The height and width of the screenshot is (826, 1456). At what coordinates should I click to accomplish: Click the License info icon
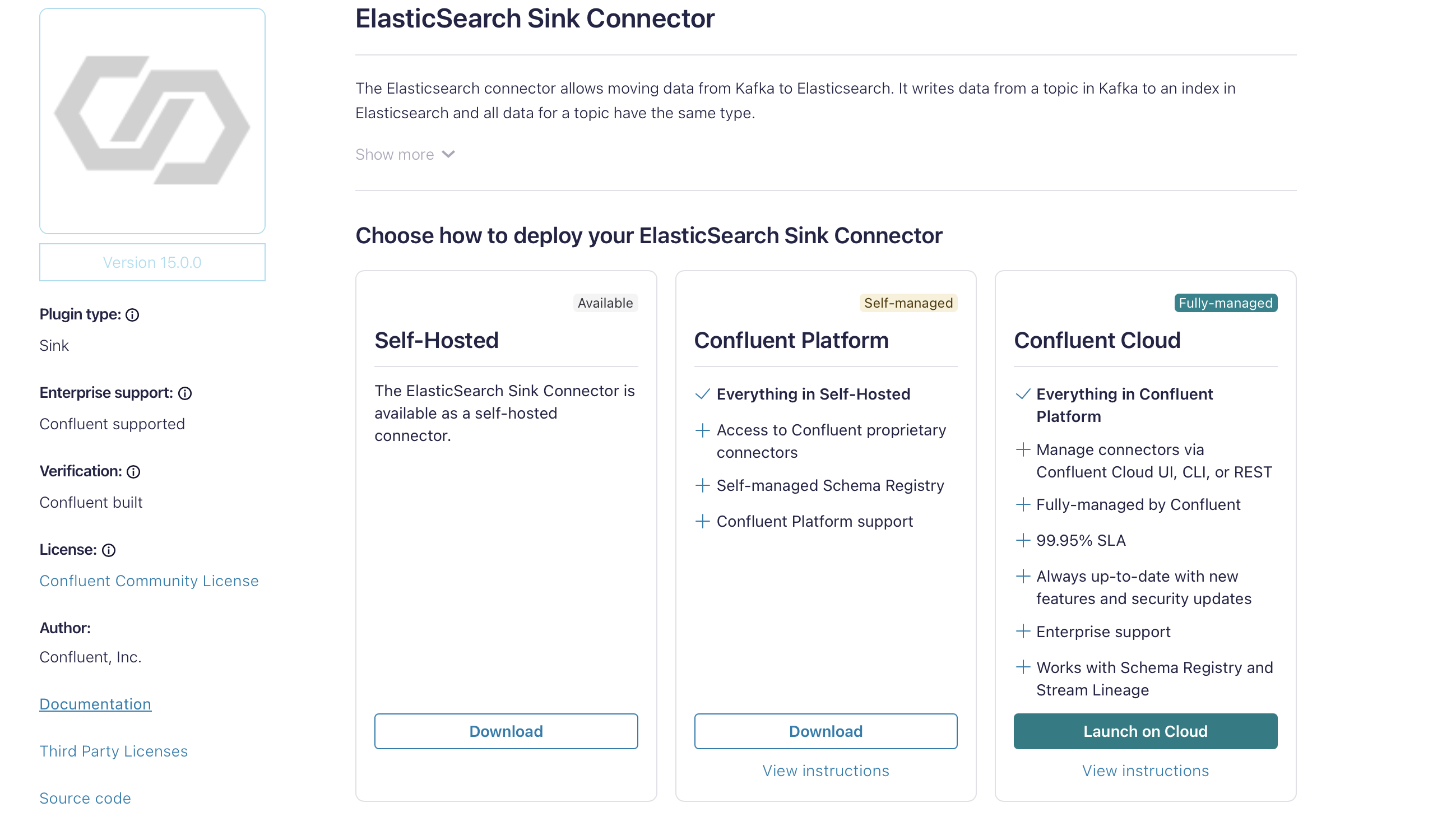(108, 550)
